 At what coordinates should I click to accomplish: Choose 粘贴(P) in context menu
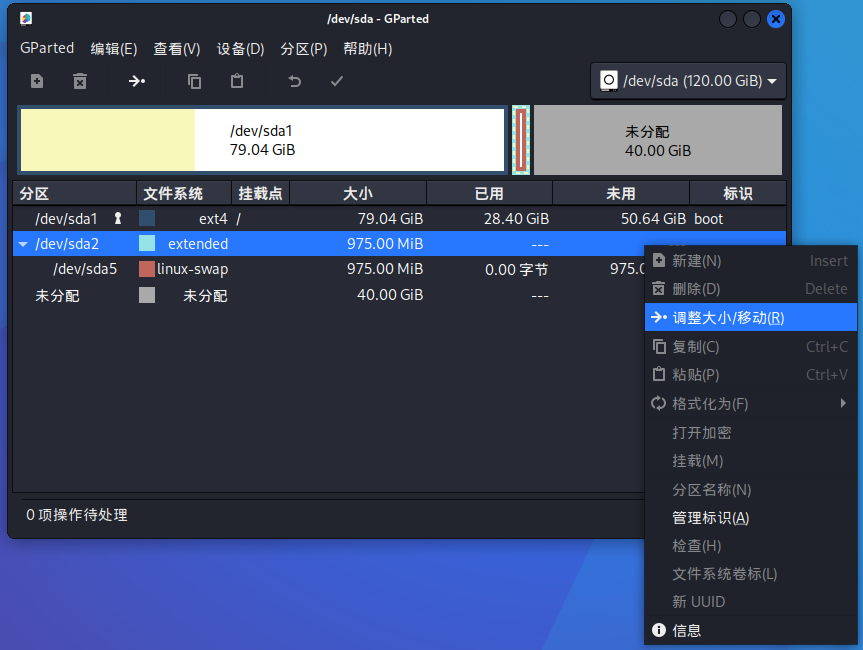[x=751, y=375]
